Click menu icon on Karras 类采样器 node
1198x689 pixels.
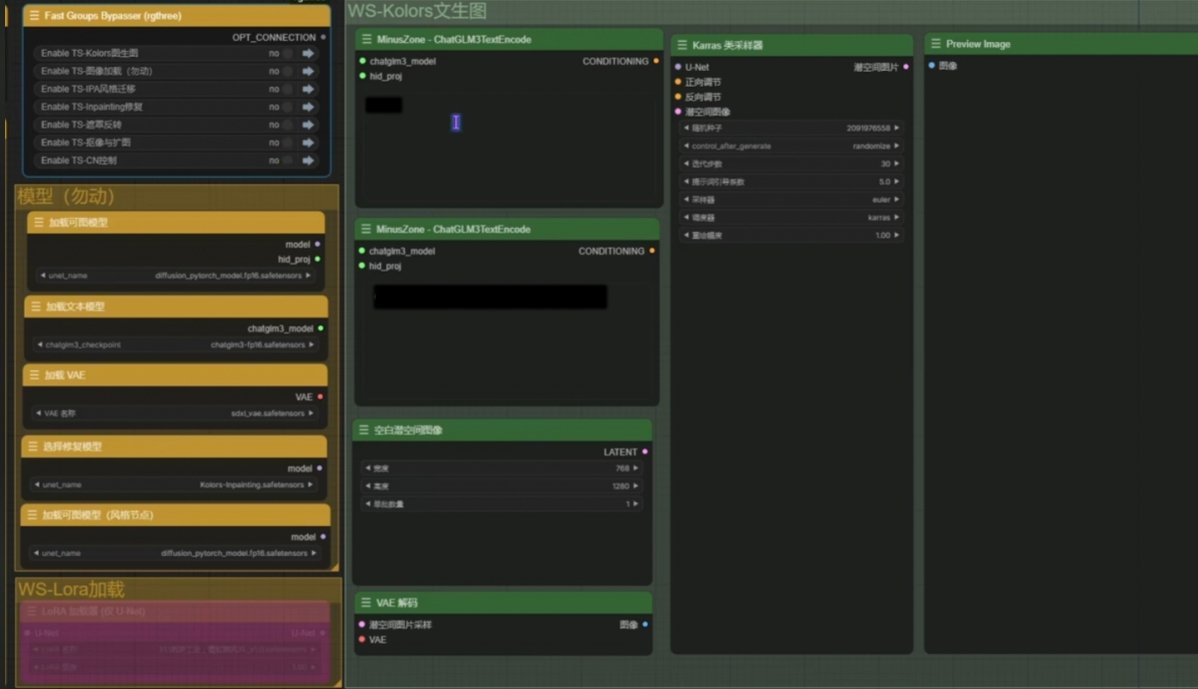682,45
